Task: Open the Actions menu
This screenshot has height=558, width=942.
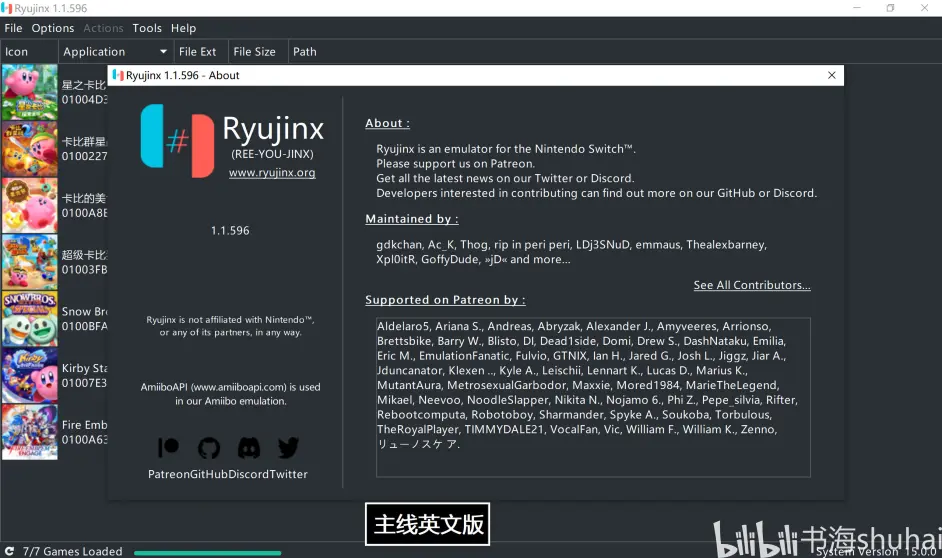Action: (x=103, y=28)
